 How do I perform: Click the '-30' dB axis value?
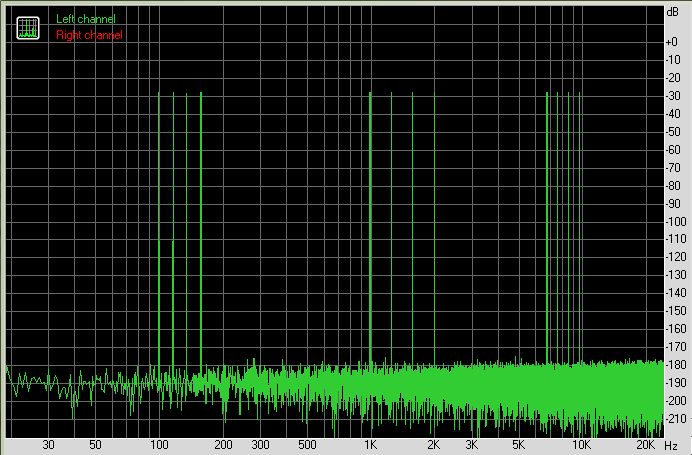click(x=673, y=96)
